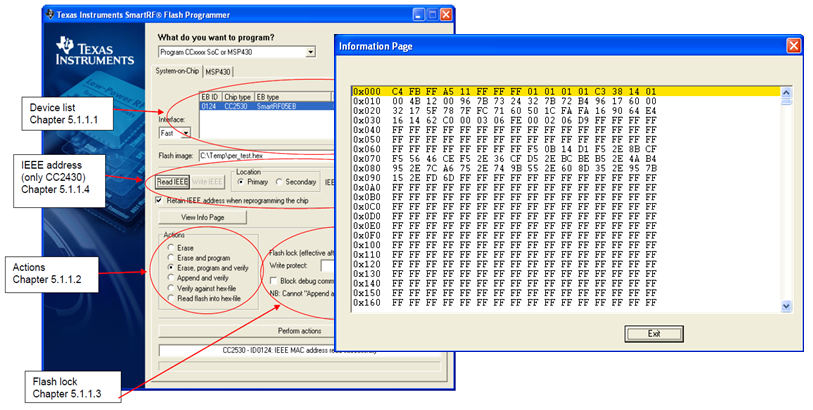Select Erase, program and verify radio button
The height and width of the screenshot is (410, 813).
(171, 267)
